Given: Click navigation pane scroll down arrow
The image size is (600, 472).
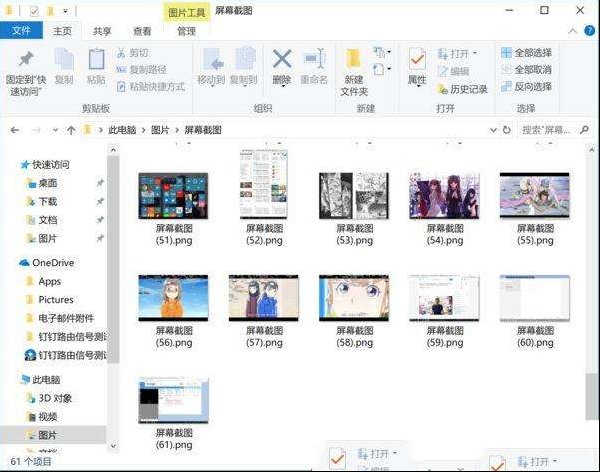Looking at the screenshot, I should (113, 446).
